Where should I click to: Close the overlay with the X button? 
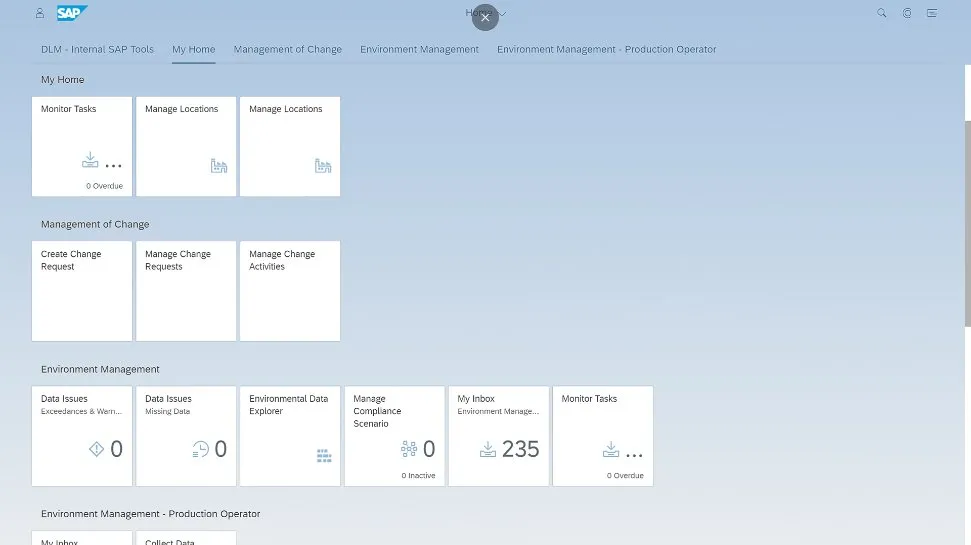[x=485, y=17]
